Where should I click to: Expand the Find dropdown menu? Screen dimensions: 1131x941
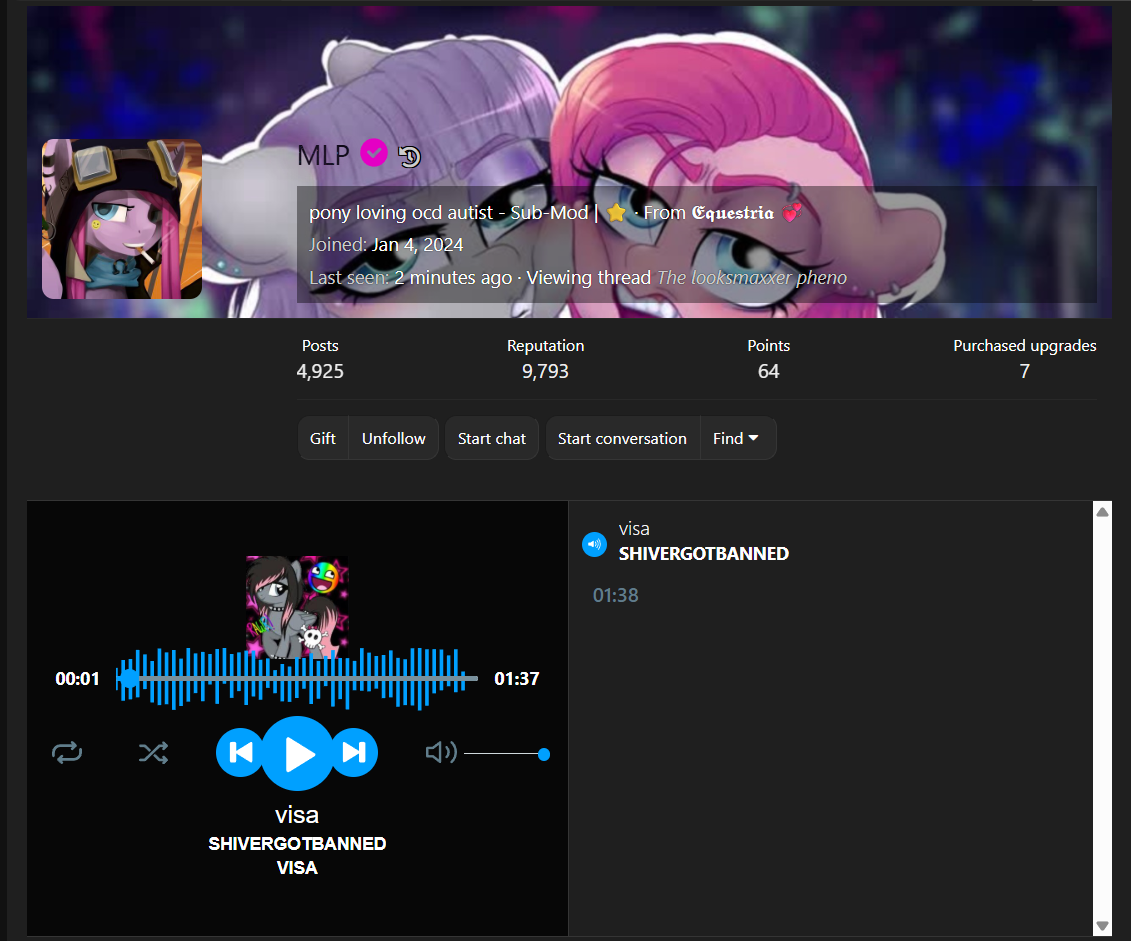(x=737, y=438)
